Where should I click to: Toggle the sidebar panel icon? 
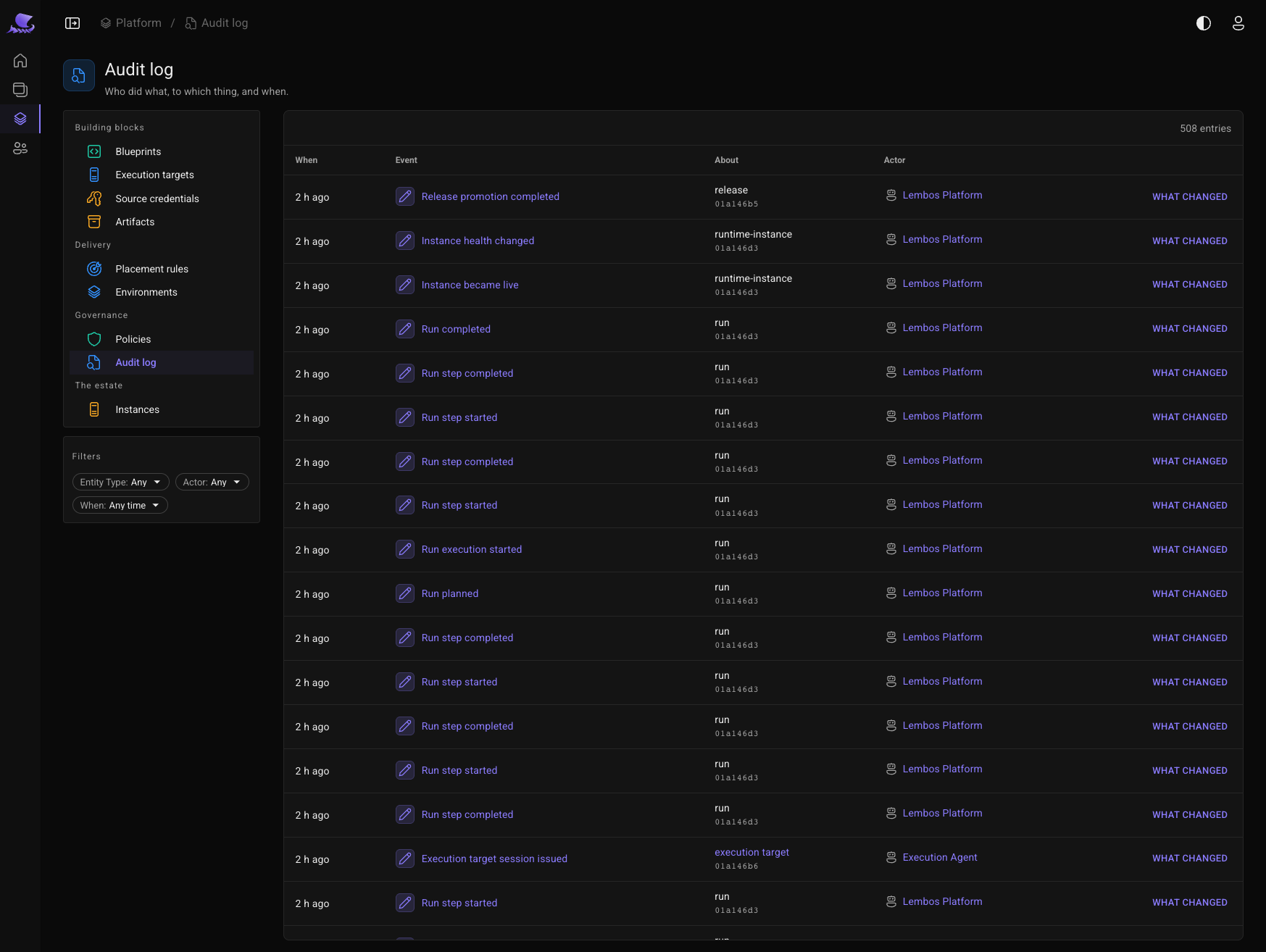(72, 23)
